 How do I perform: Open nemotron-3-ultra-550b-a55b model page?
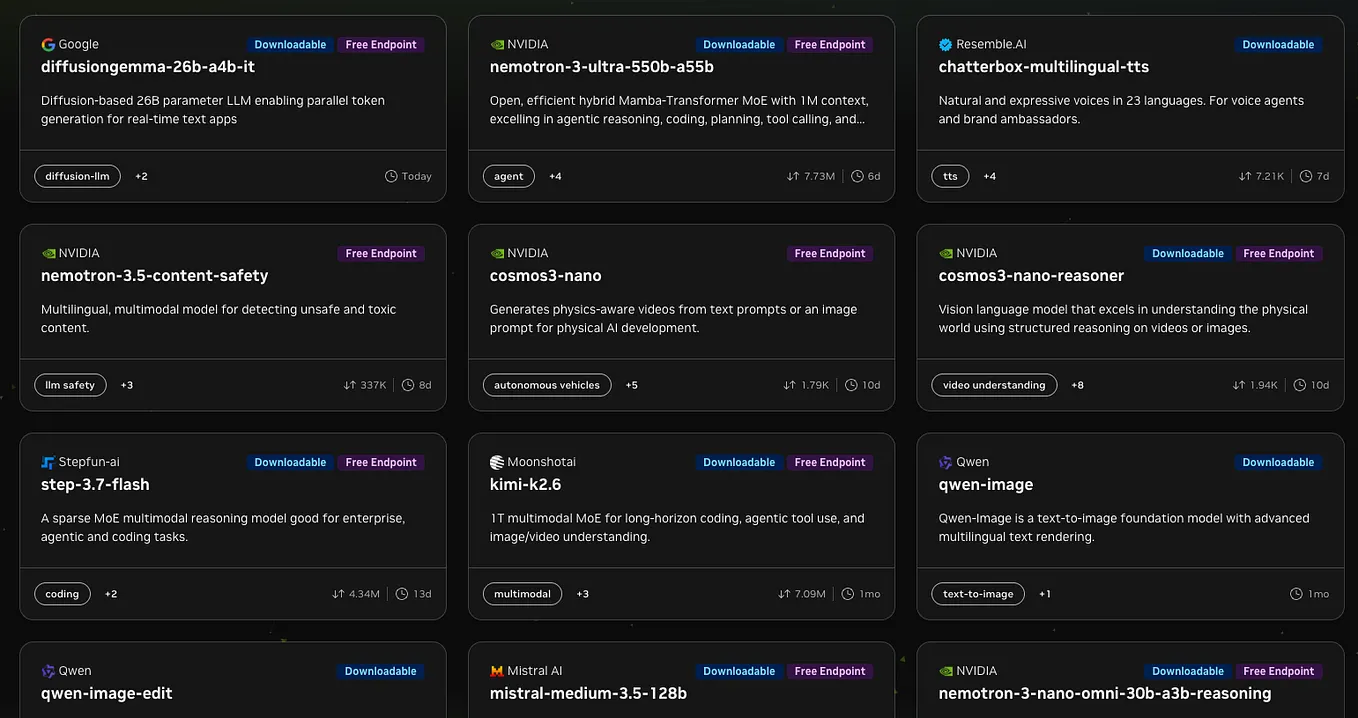(x=602, y=67)
